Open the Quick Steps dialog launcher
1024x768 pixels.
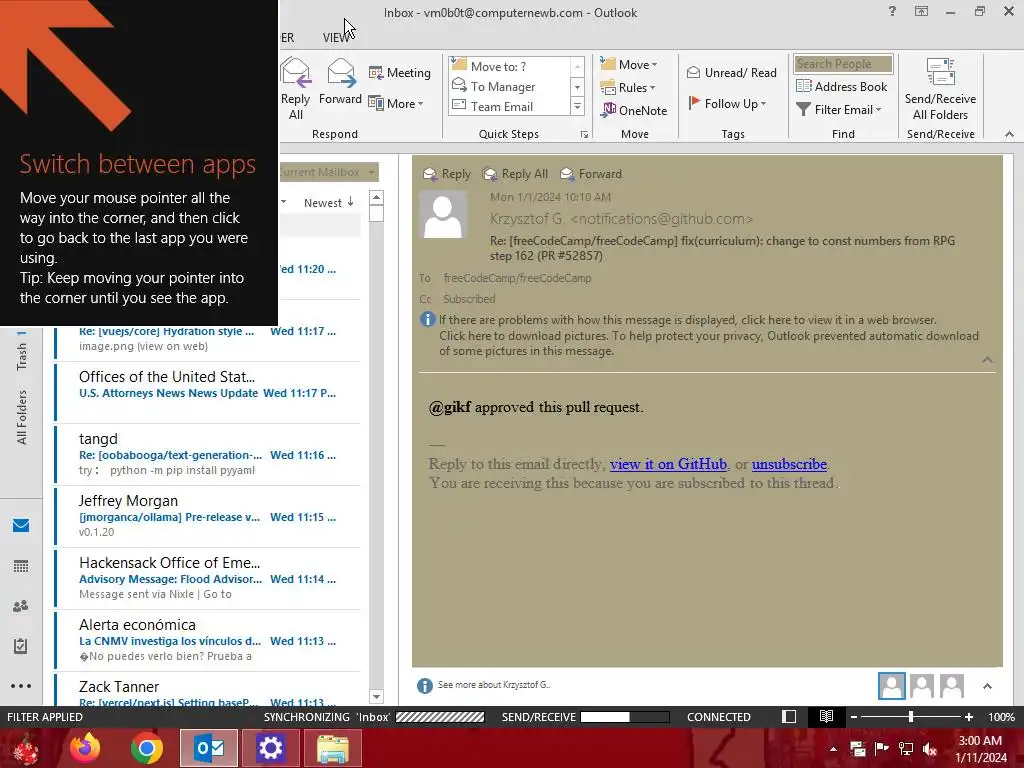[x=584, y=135]
